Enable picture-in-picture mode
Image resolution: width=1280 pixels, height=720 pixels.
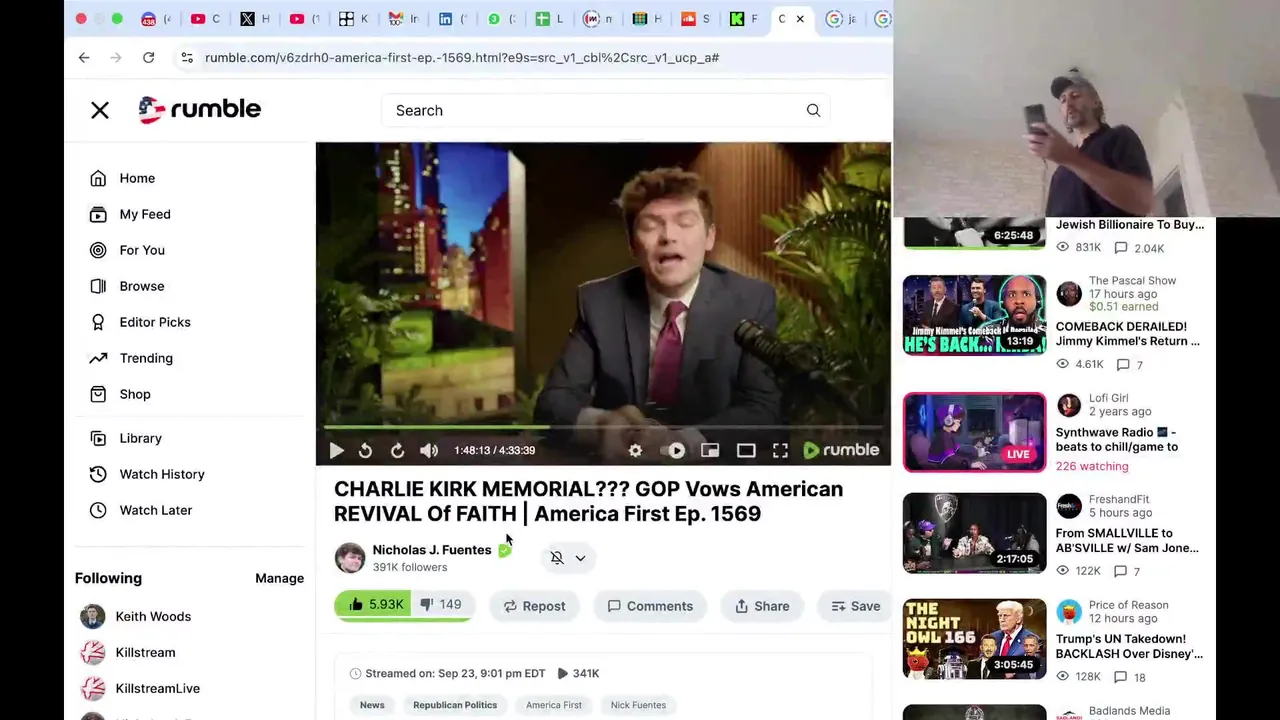[710, 451]
